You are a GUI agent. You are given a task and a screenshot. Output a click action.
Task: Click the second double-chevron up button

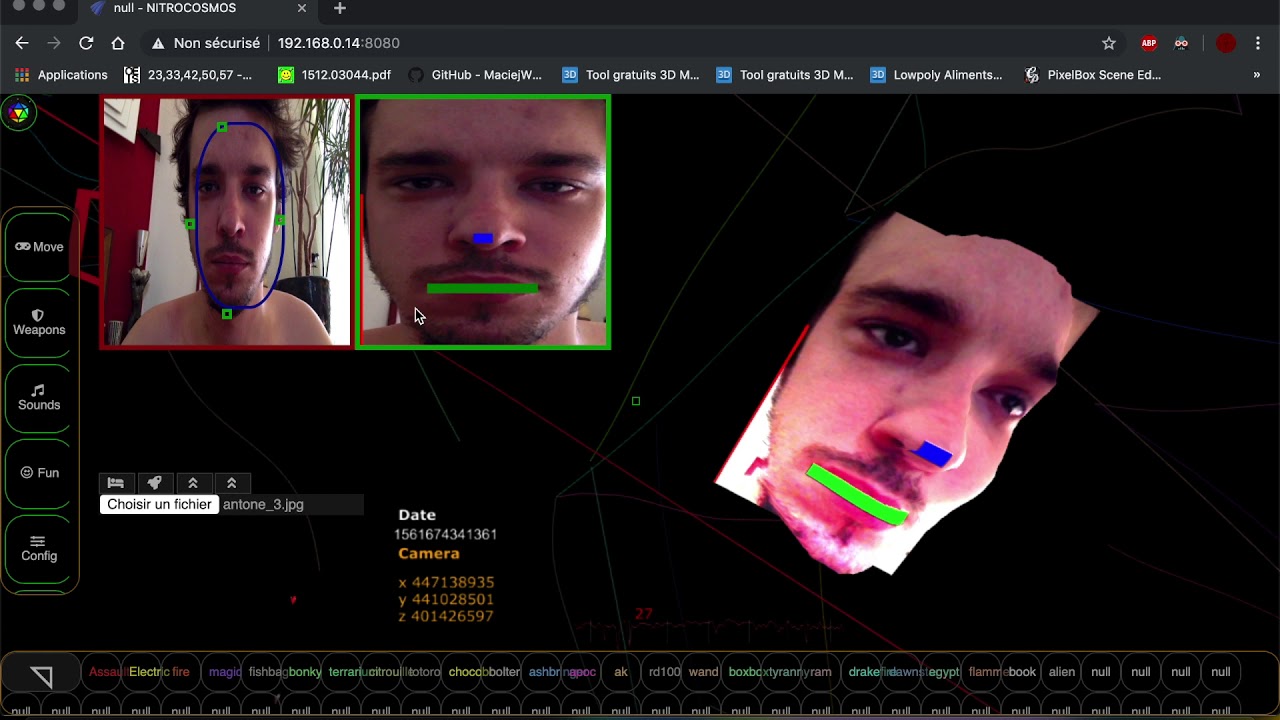point(231,483)
